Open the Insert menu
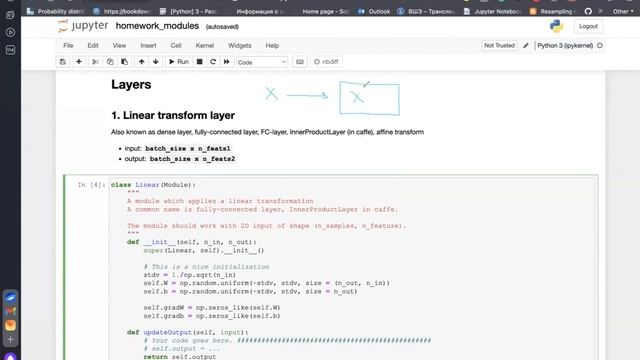Screen dimensions: 640x360 pyautogui.click(x=148, y=45)
